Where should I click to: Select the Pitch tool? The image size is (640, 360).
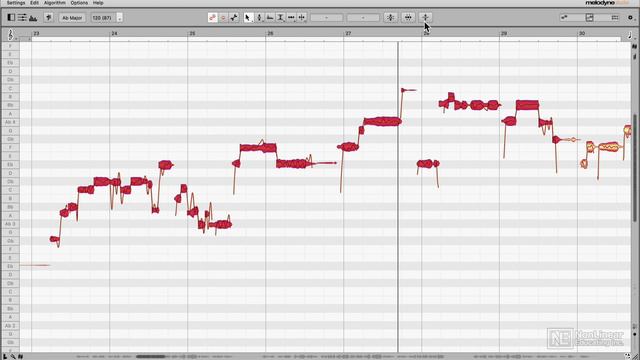click(x=259, y=18)
